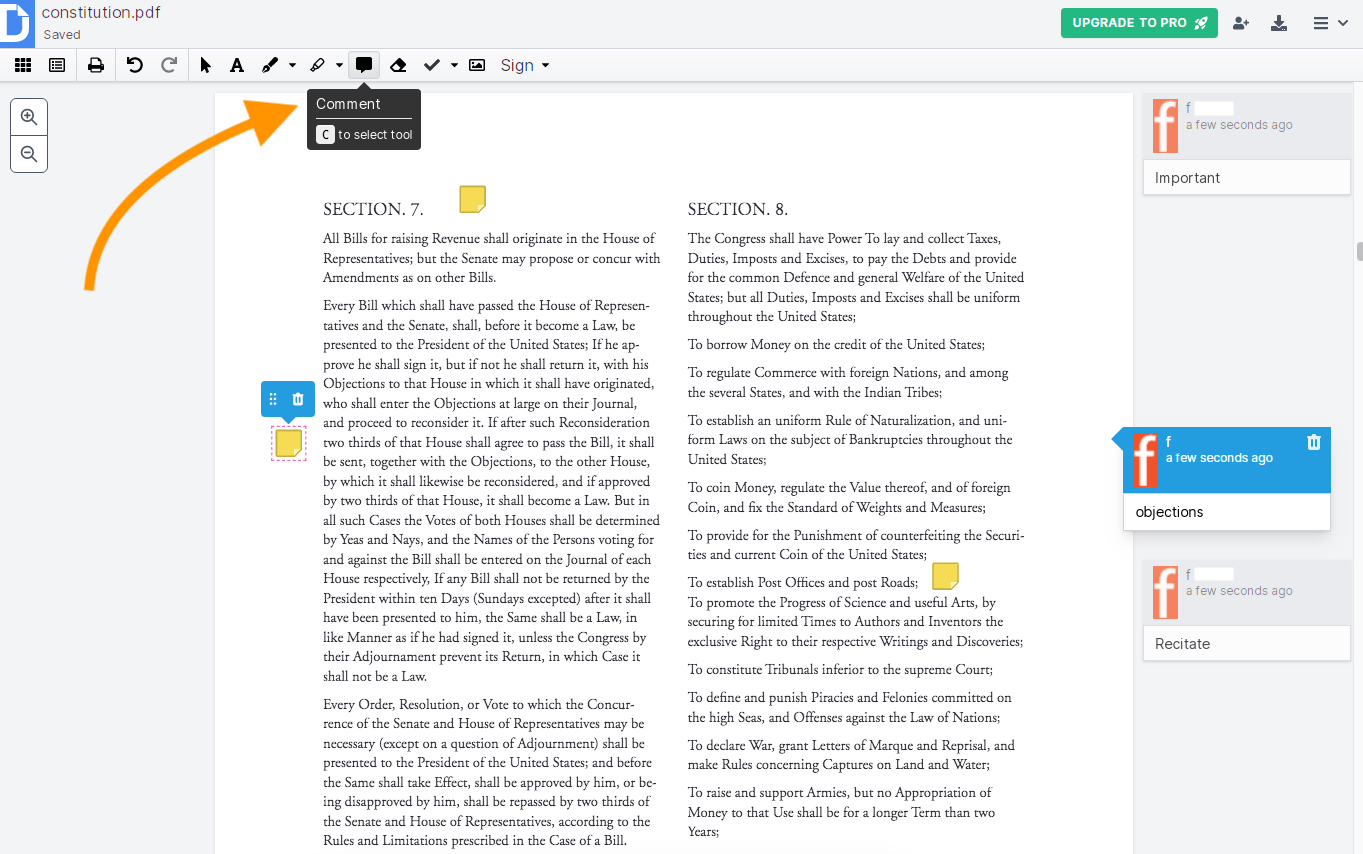
Task: Expand the Sign menu
Action: click(524, 65)
